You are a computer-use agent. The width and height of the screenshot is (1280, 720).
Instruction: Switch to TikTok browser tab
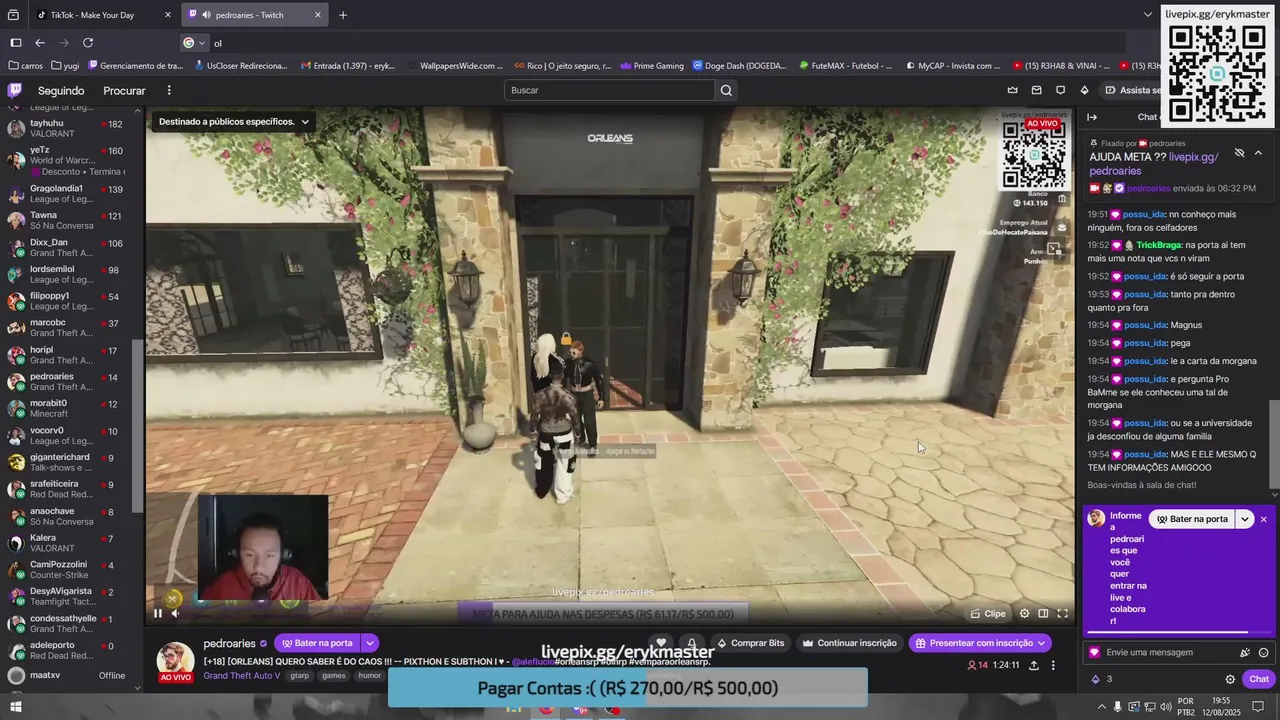point(105,15)
